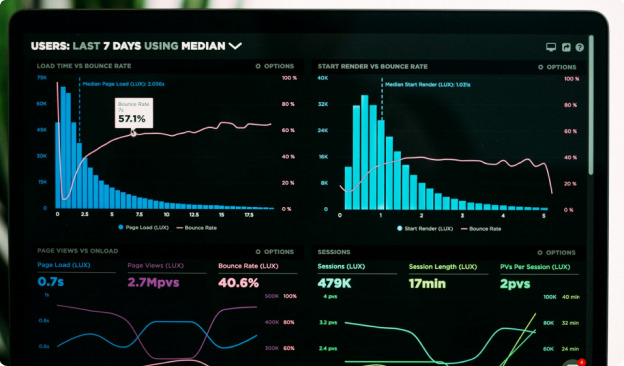The width and height of the screenshot is (624, 366).
Task: Toggle Start Render (LUX) legend series
Action: (425, 229)
